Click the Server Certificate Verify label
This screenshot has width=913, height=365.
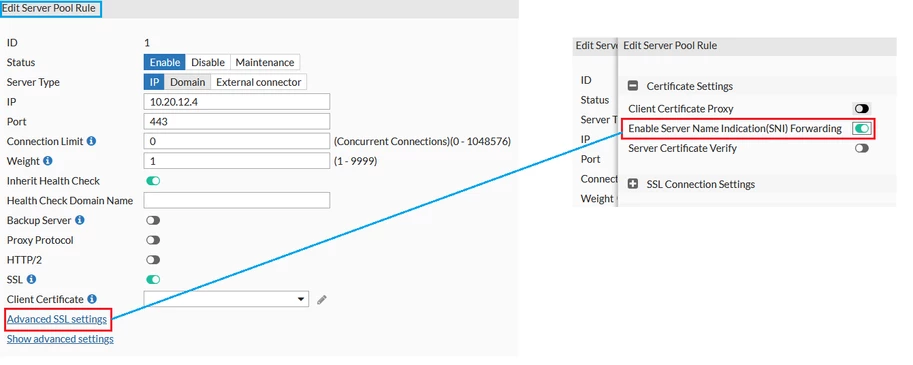[682, 148]
